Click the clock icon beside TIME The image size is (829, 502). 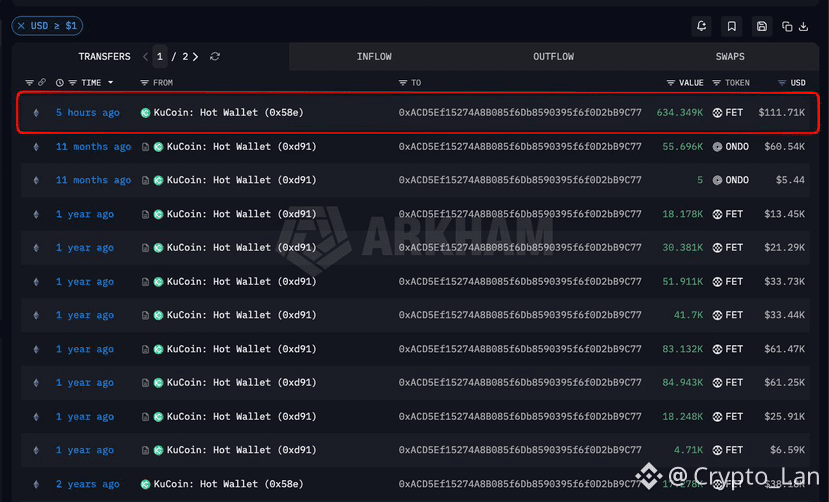click(x=60, y=83)
